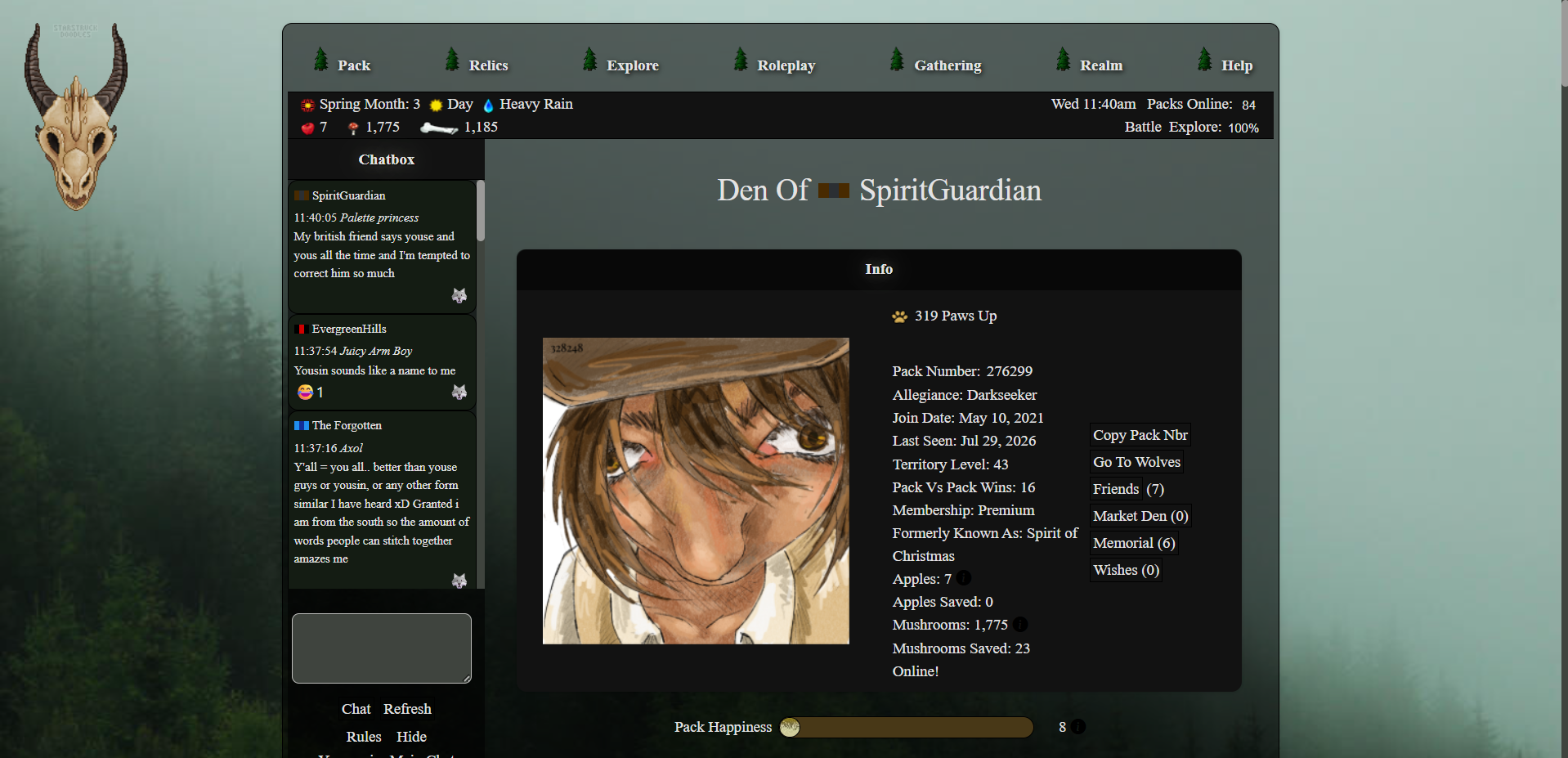Click the pine tree icon beside Realm
The height and width of the screenshot is (758, 1568).
[x=1063, y=60]
